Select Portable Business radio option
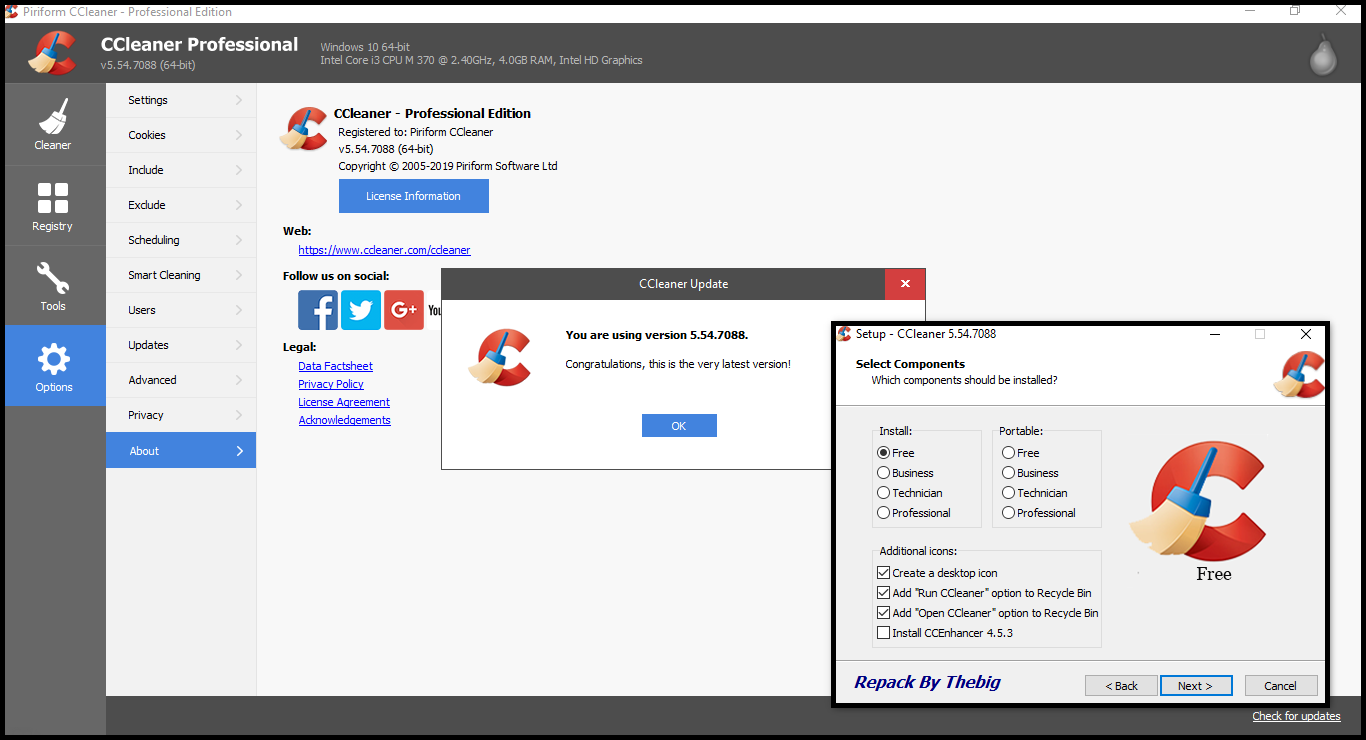 1008,473
